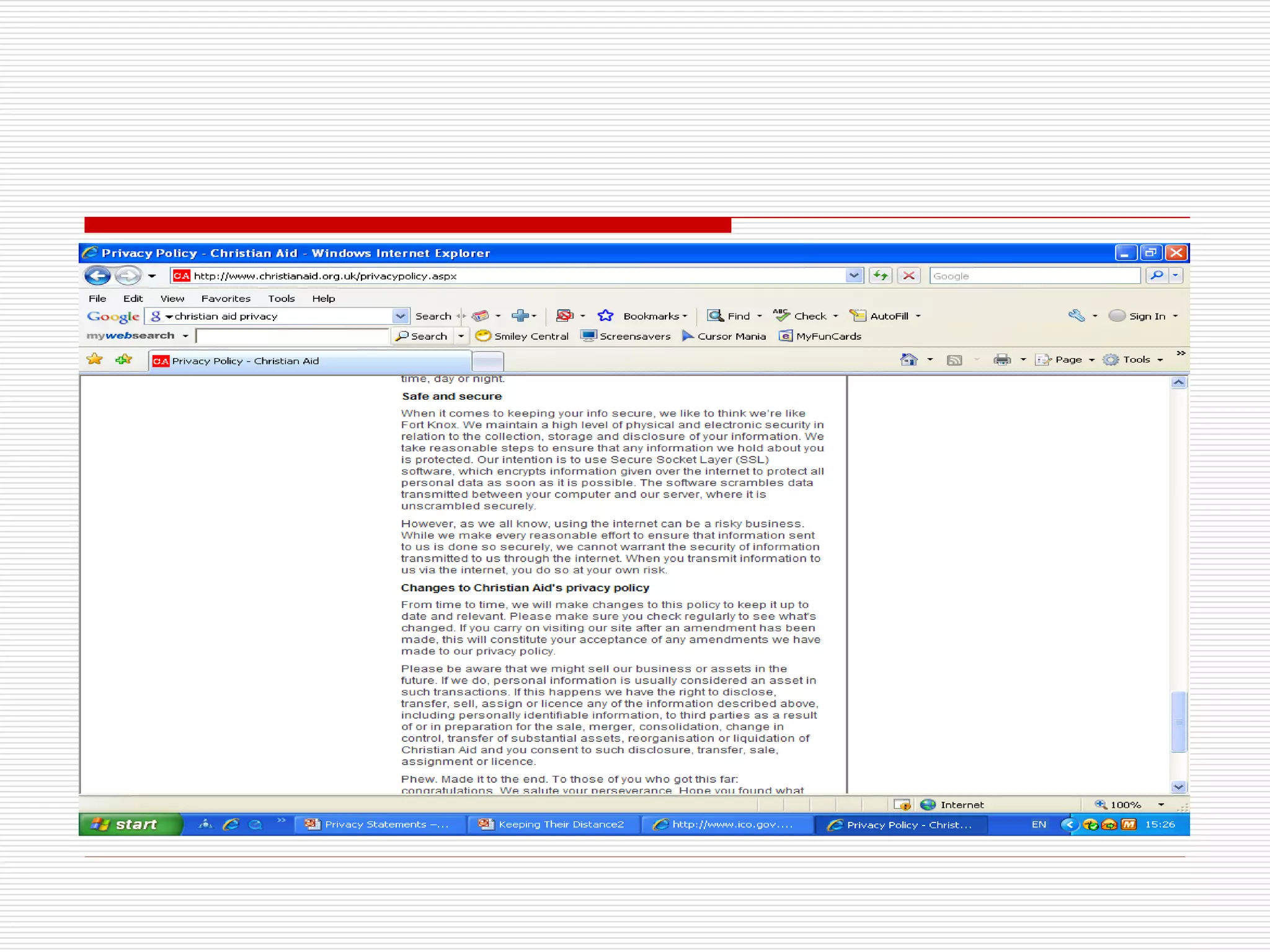Screen dimensions: 1270x952
Task: Click the mywebsearch Search button
Action: coord(422,336)
